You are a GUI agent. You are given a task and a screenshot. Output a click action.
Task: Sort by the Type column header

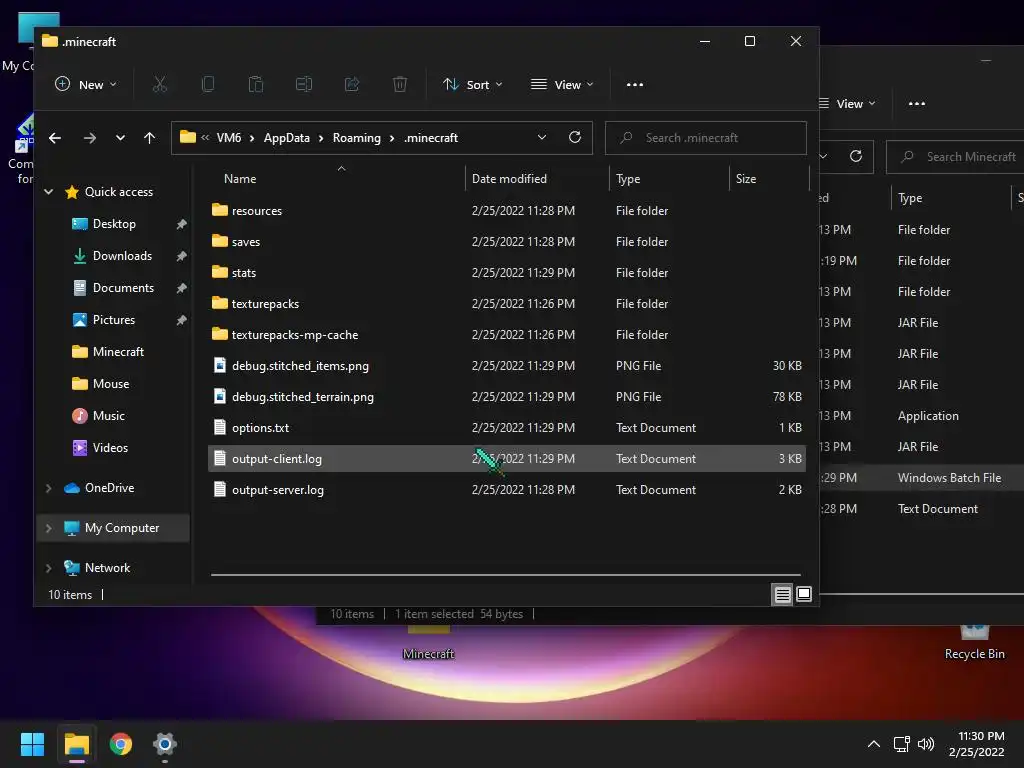pos(628,179)
